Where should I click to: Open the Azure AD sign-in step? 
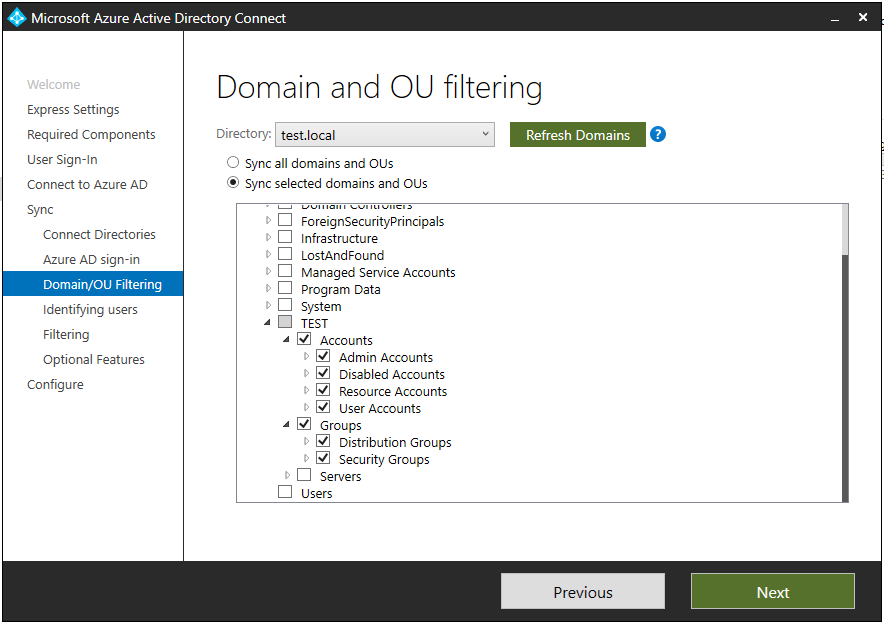tap(91, 259)
